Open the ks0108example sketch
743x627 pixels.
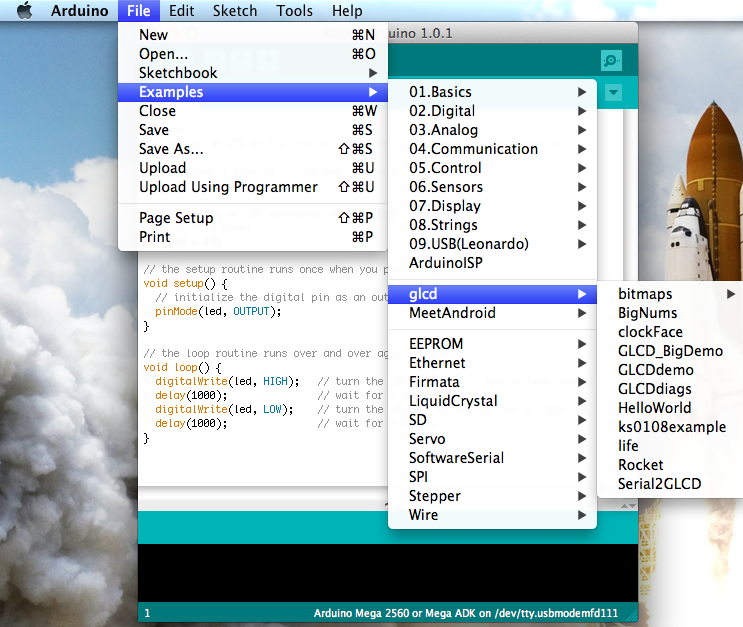[670, 427]
